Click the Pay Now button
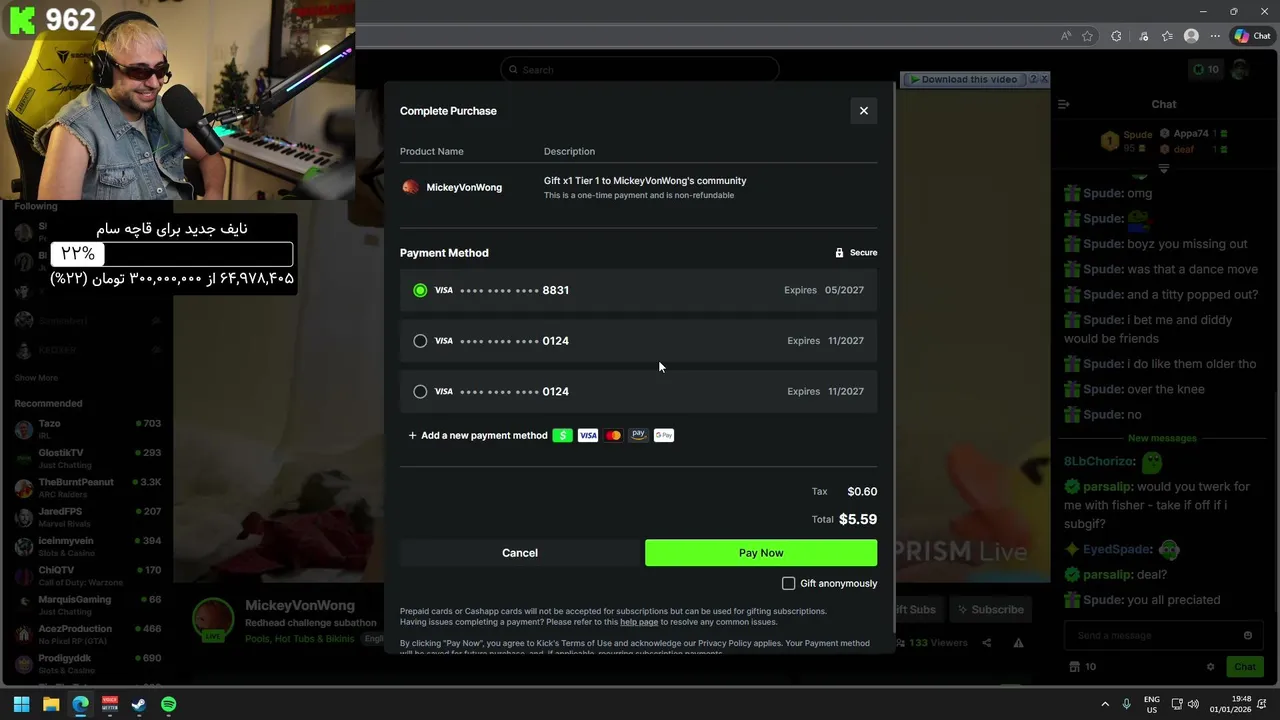1280x720 pixels. 761,553
